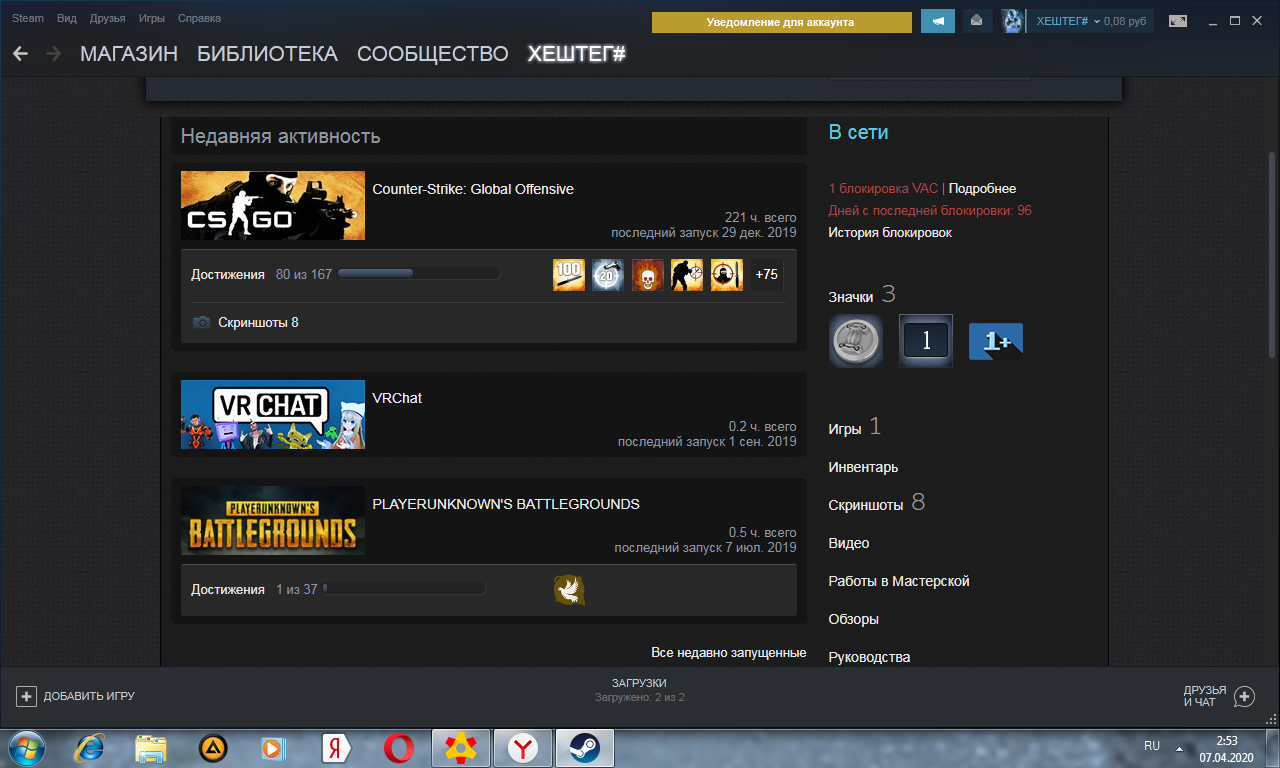Open the Видео link

pyautogui.click(x=848, y=543)
